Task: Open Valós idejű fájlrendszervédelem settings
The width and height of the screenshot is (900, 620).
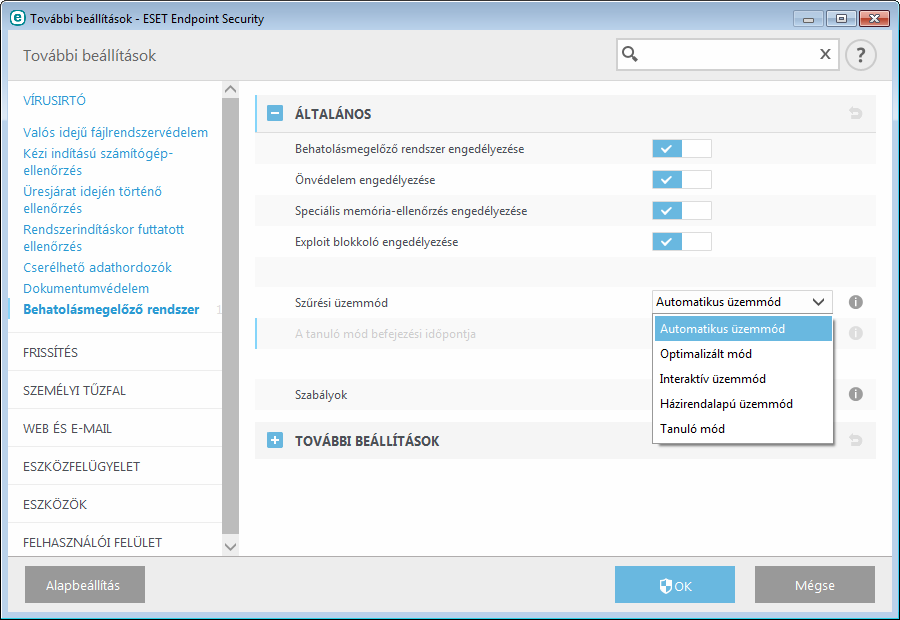Action: 115,133
